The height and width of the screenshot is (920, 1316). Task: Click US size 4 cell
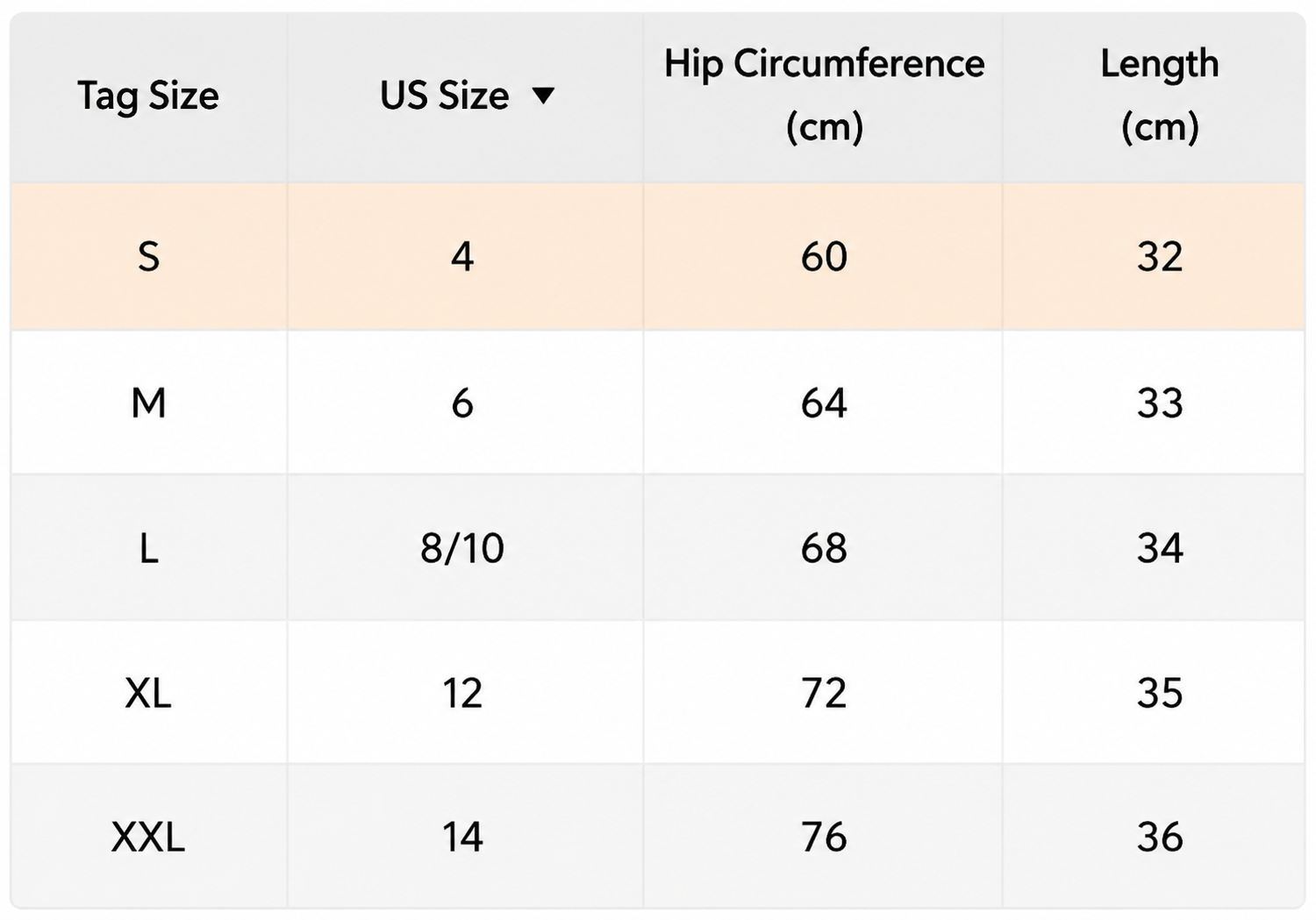pos(462,256)
